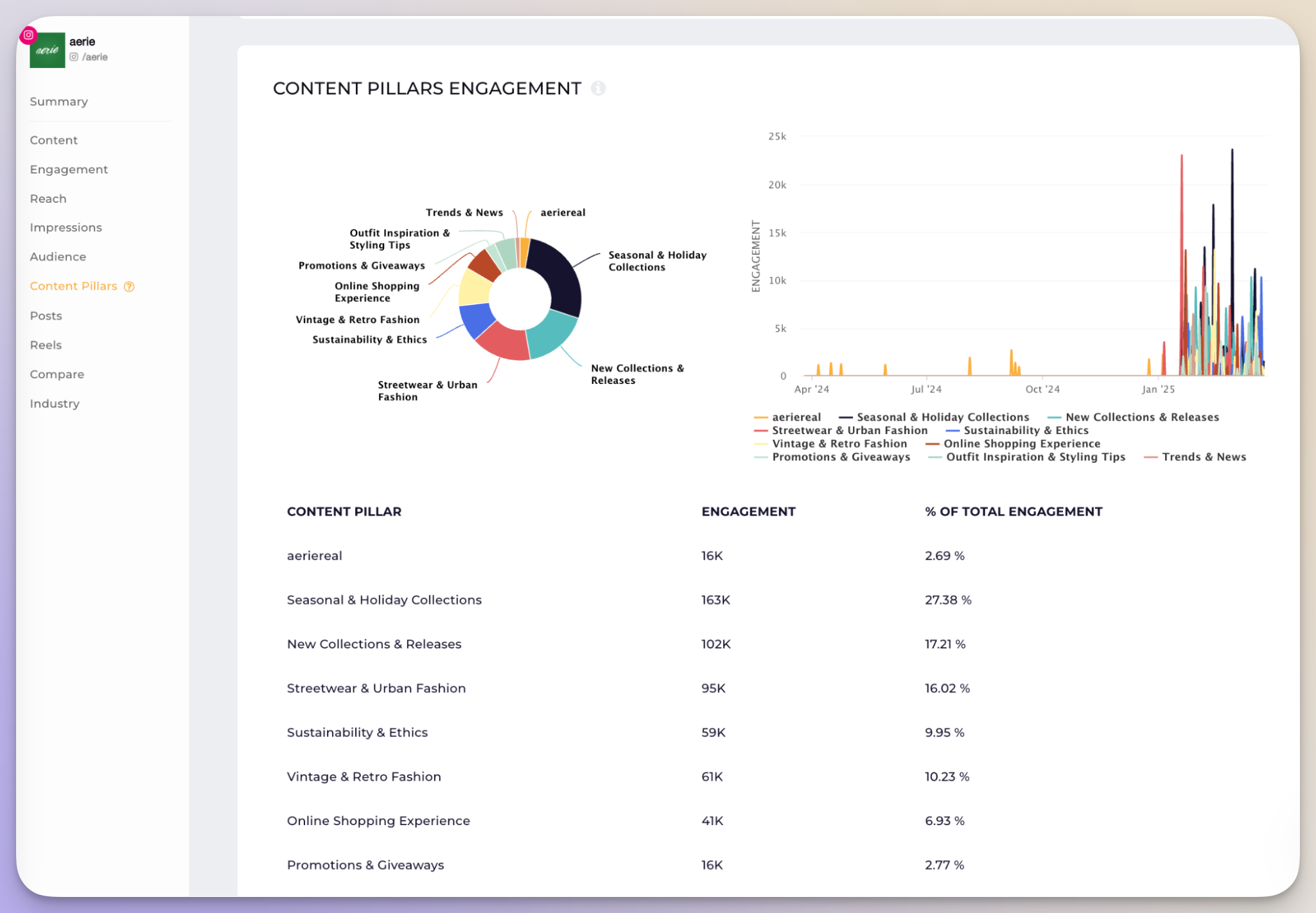Click the 102K engagement value

click(716, 644)
